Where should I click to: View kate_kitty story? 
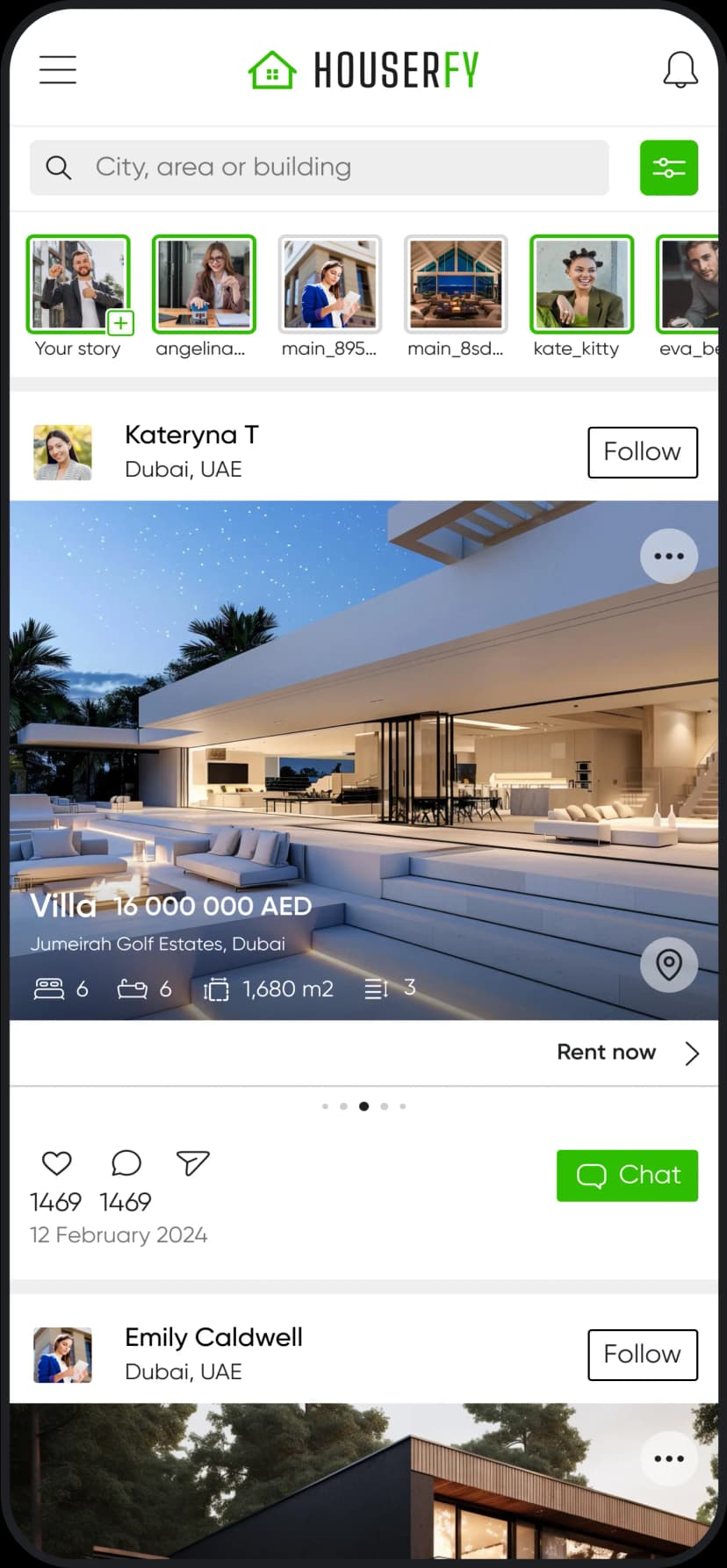pyautogui.click(x=581, y=284)
